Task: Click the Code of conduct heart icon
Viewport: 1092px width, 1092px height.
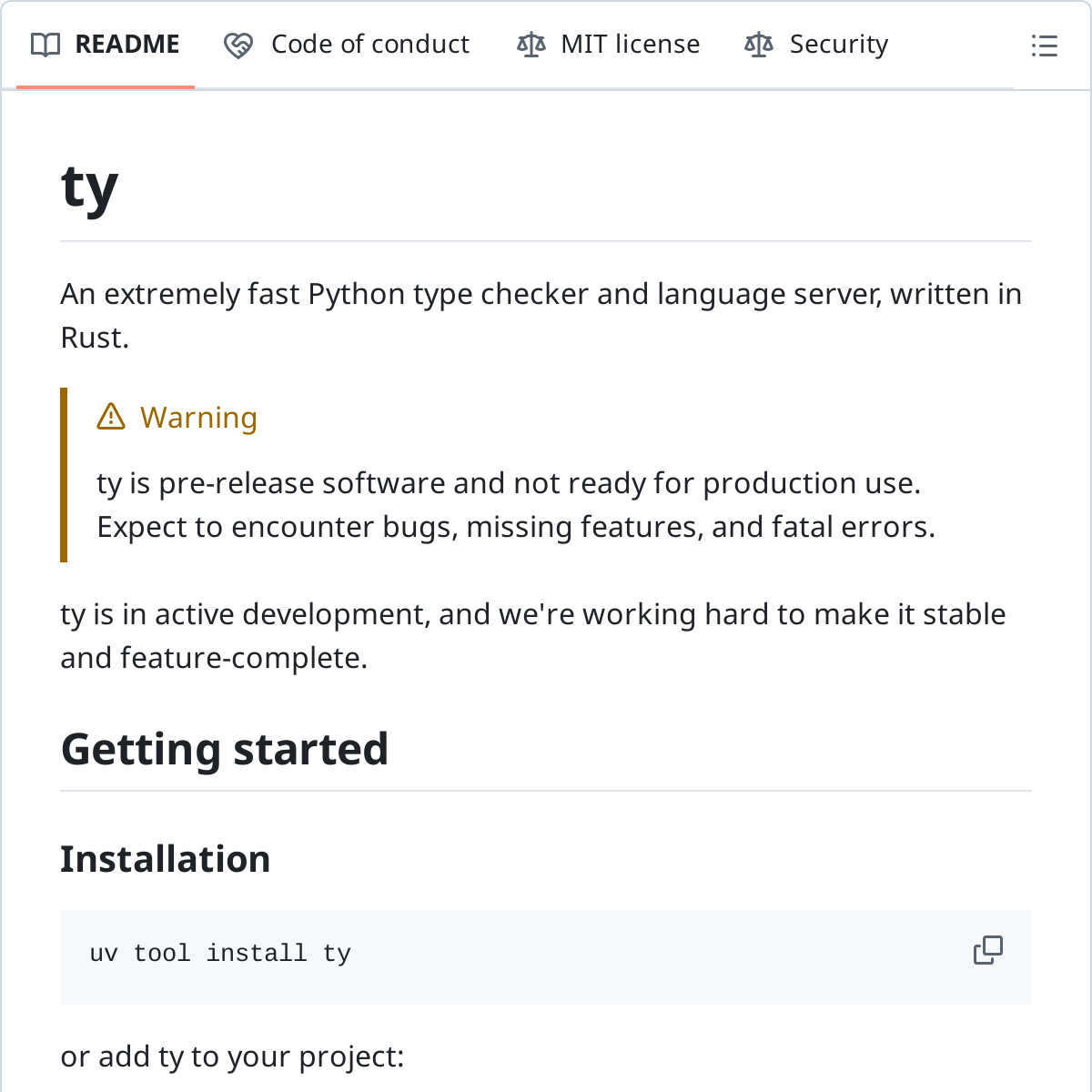Action: tap(238, 45)
